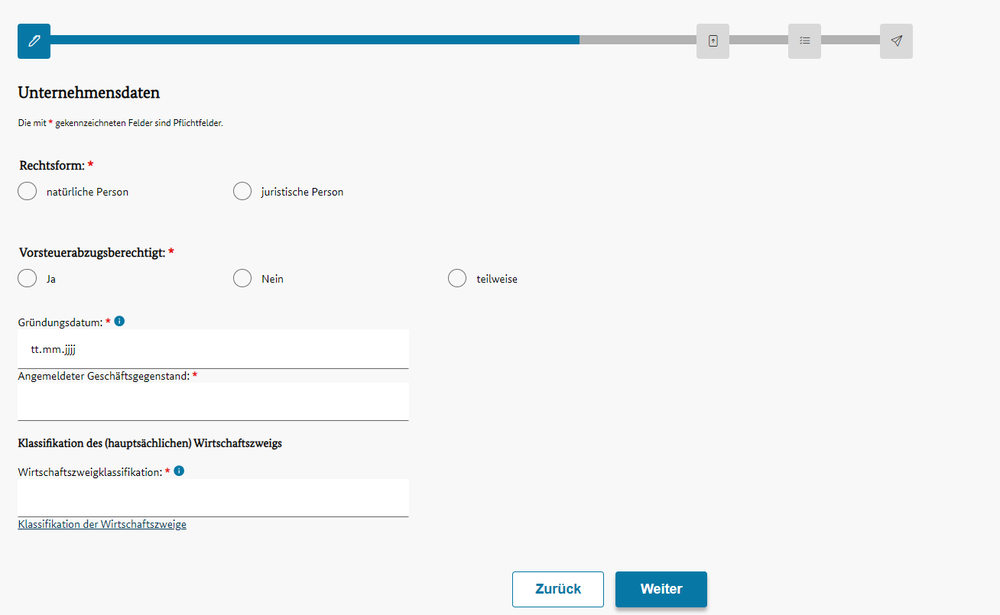Screen dimensions: 1000x615
Task: Click the Unternehmensdaten heading
Action: (89, 93)
